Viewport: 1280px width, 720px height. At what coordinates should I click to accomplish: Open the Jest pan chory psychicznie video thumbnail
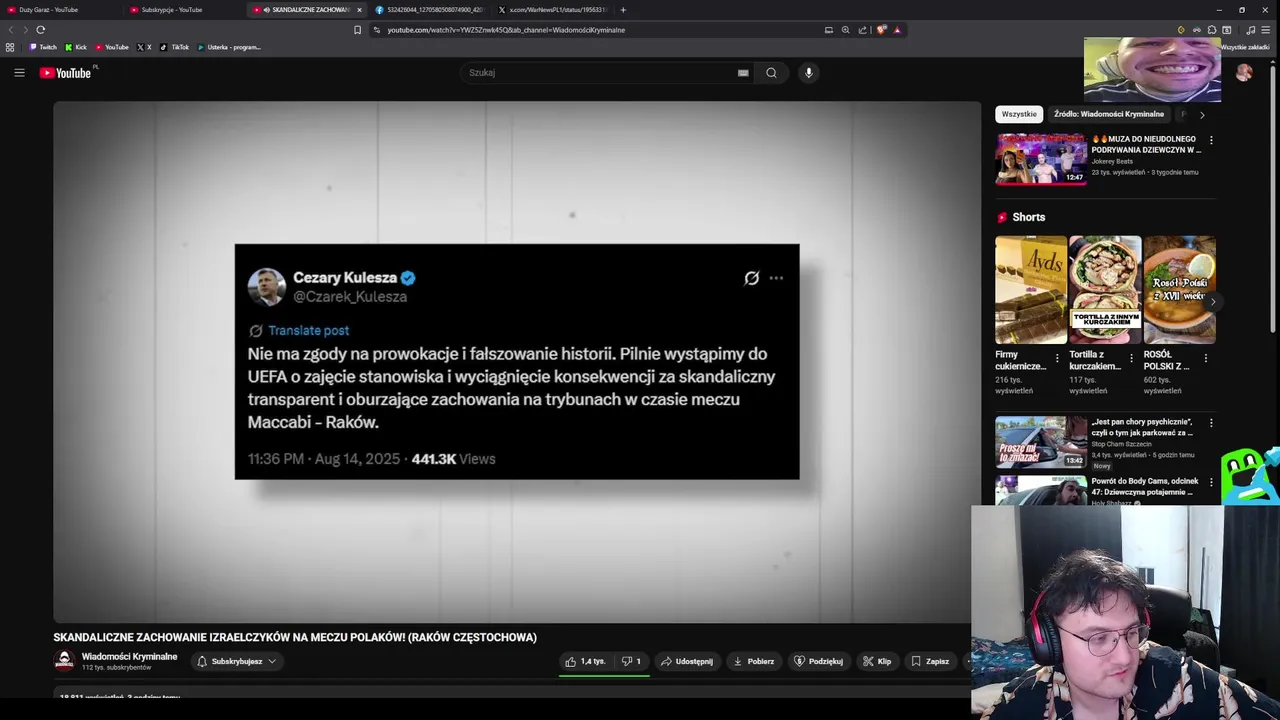click(1041, 442)
